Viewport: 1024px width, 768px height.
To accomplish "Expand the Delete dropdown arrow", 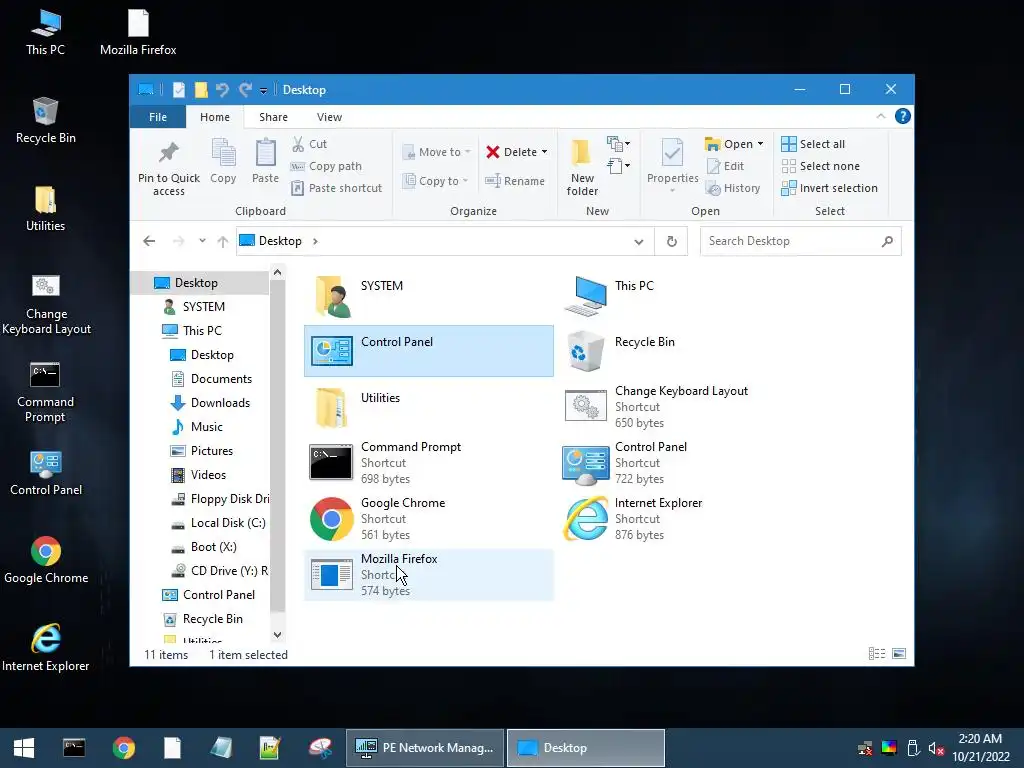I will point(544,152).
